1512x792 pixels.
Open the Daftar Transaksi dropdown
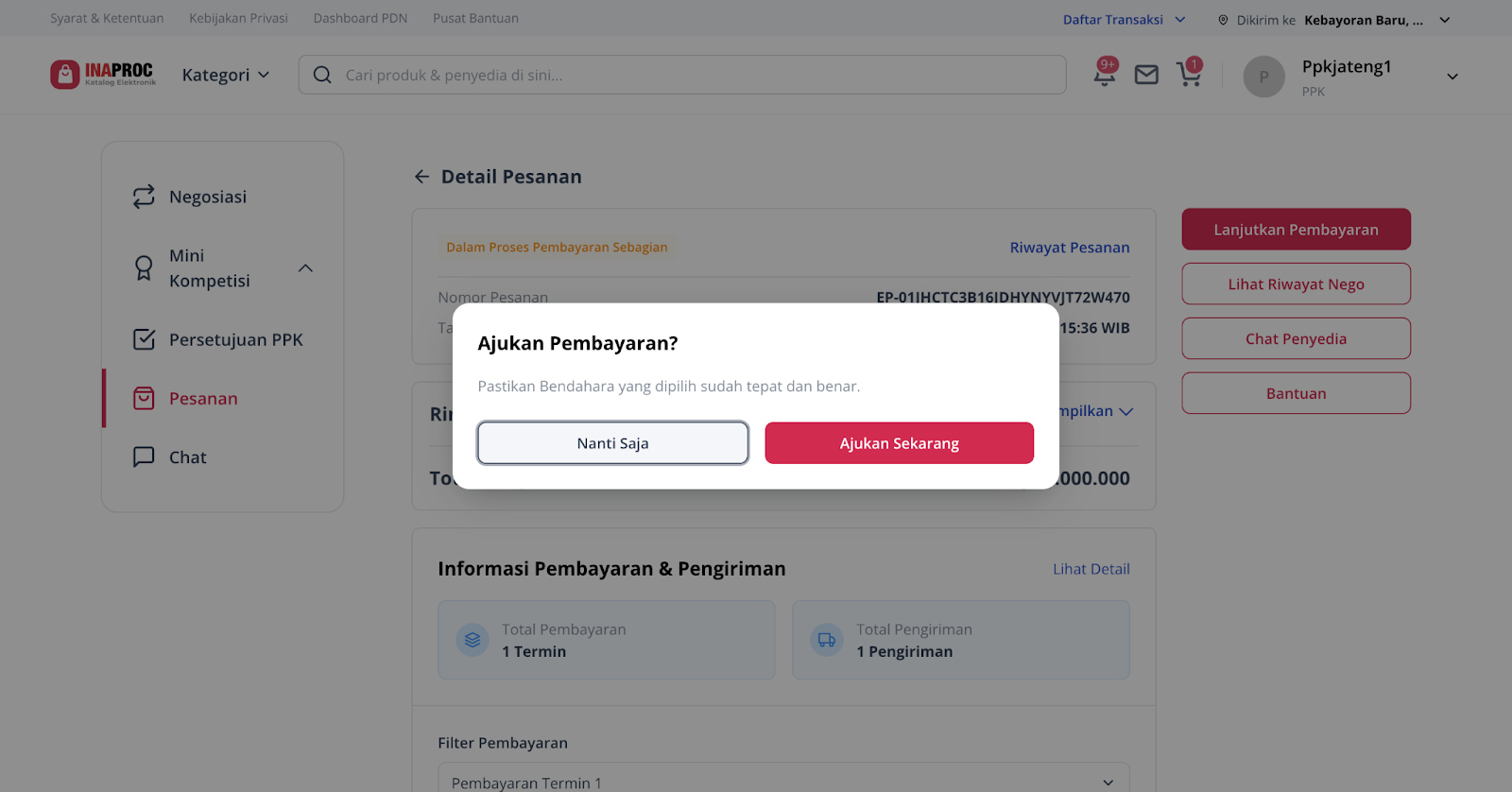(1124, 20)
